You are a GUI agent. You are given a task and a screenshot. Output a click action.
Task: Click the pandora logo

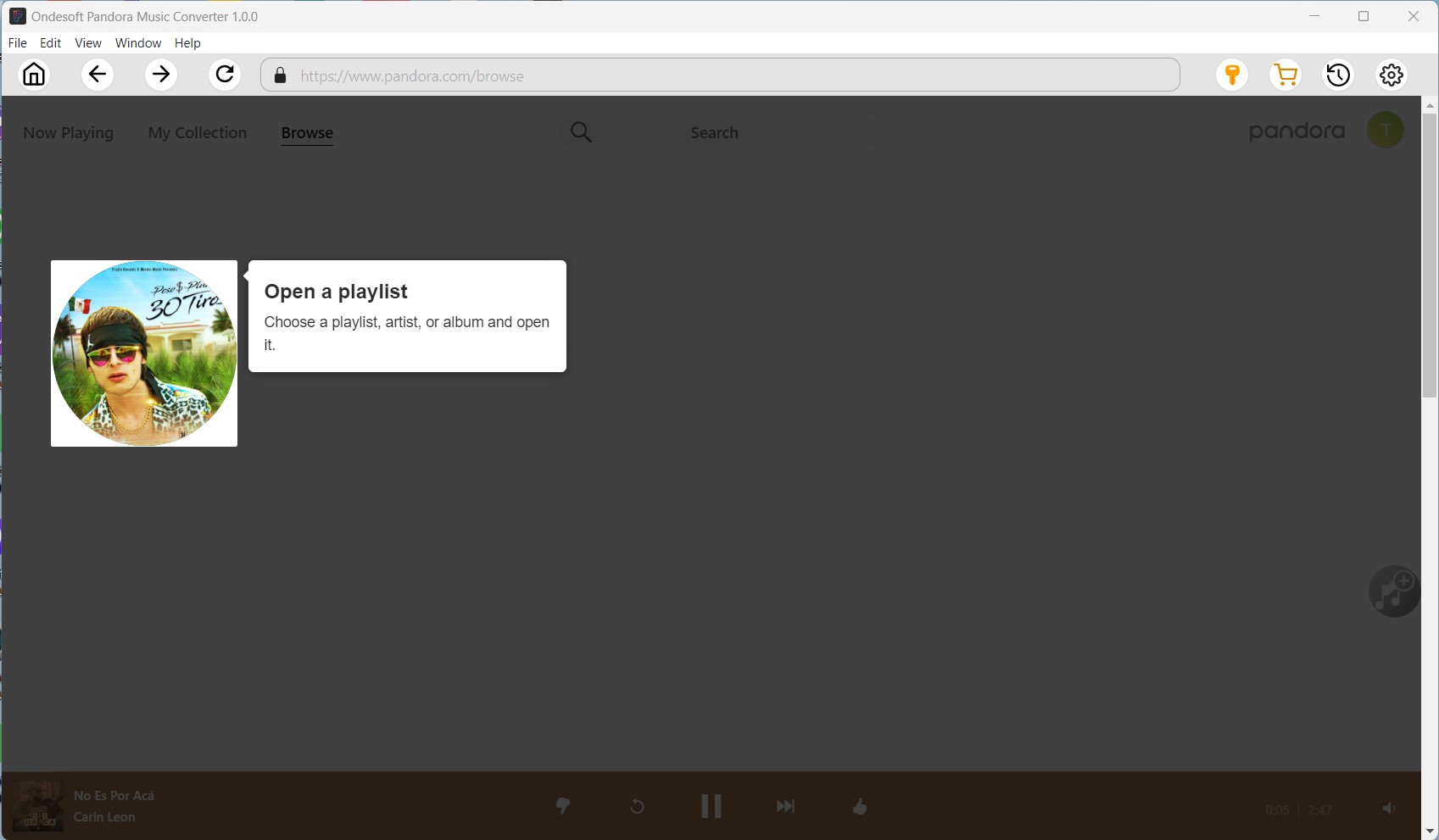1297,131
